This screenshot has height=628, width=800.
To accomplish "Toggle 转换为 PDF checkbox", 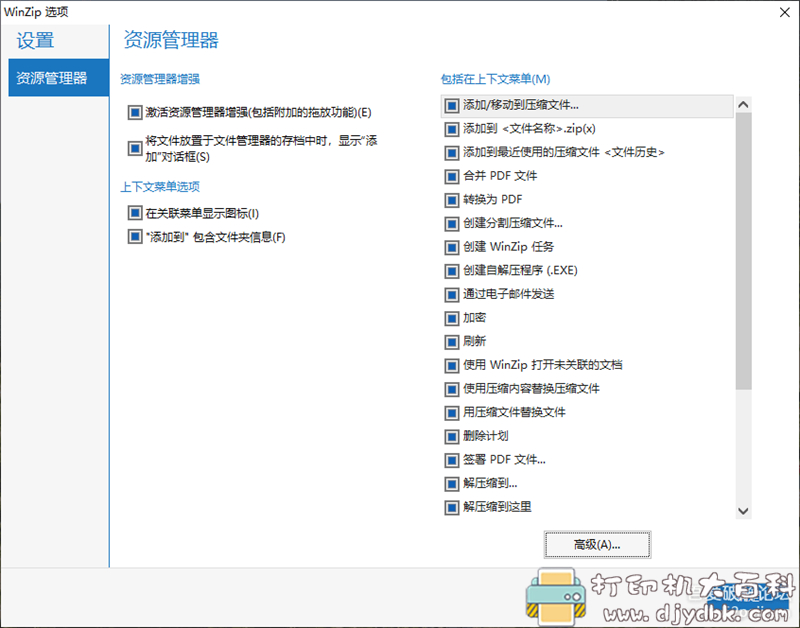I will (x=452, y=200).
